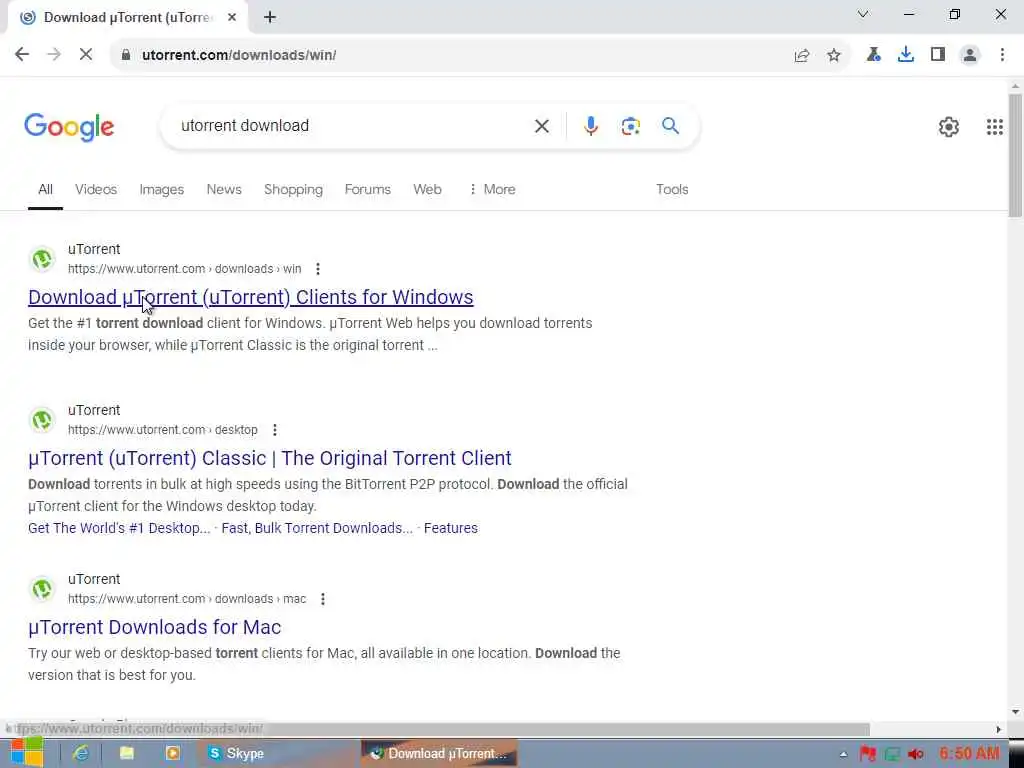Click the padlock site info icon
This screenshot has height=768, width=1024.
coord(125,55)
